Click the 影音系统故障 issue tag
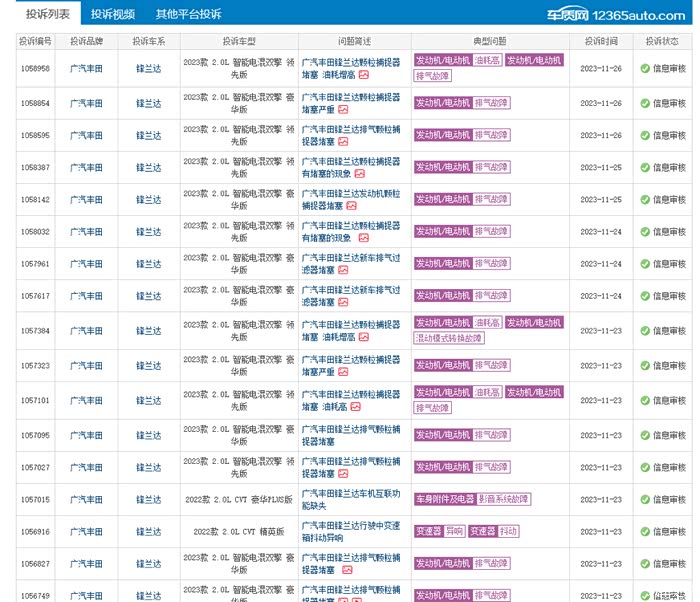The width and height of the screenshot is (700, 602). coord(504,499)
